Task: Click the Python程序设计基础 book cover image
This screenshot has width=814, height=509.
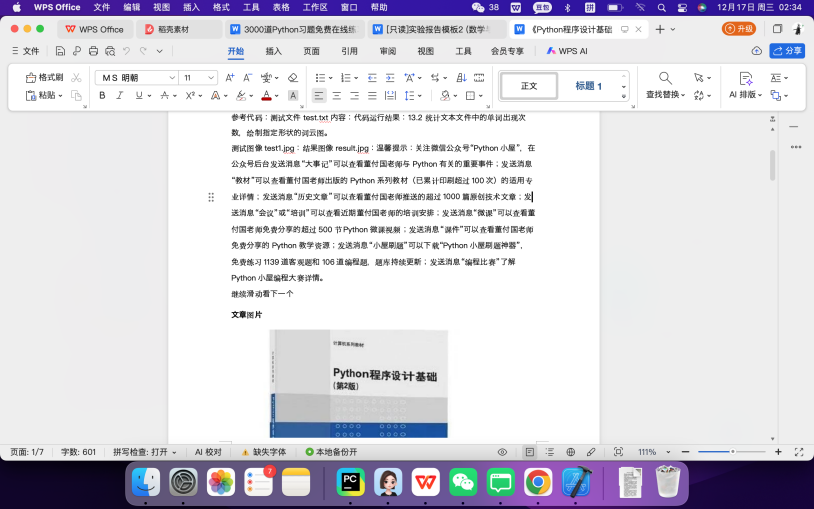Action: click(359, 383)
